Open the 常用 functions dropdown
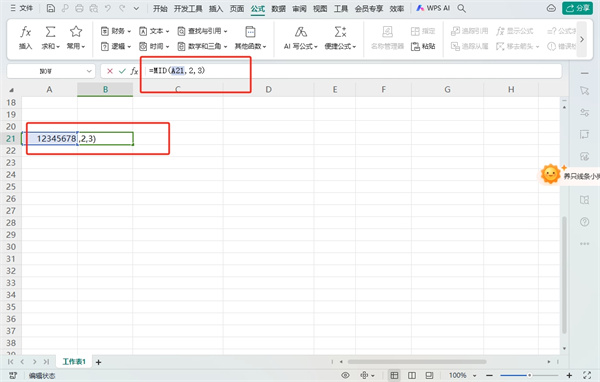 pyautogui.click(x=76, y=38)
